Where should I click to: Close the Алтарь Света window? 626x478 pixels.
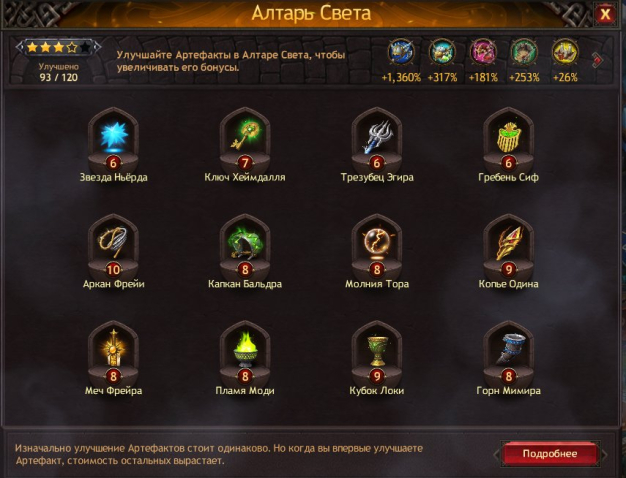(605, 14)
